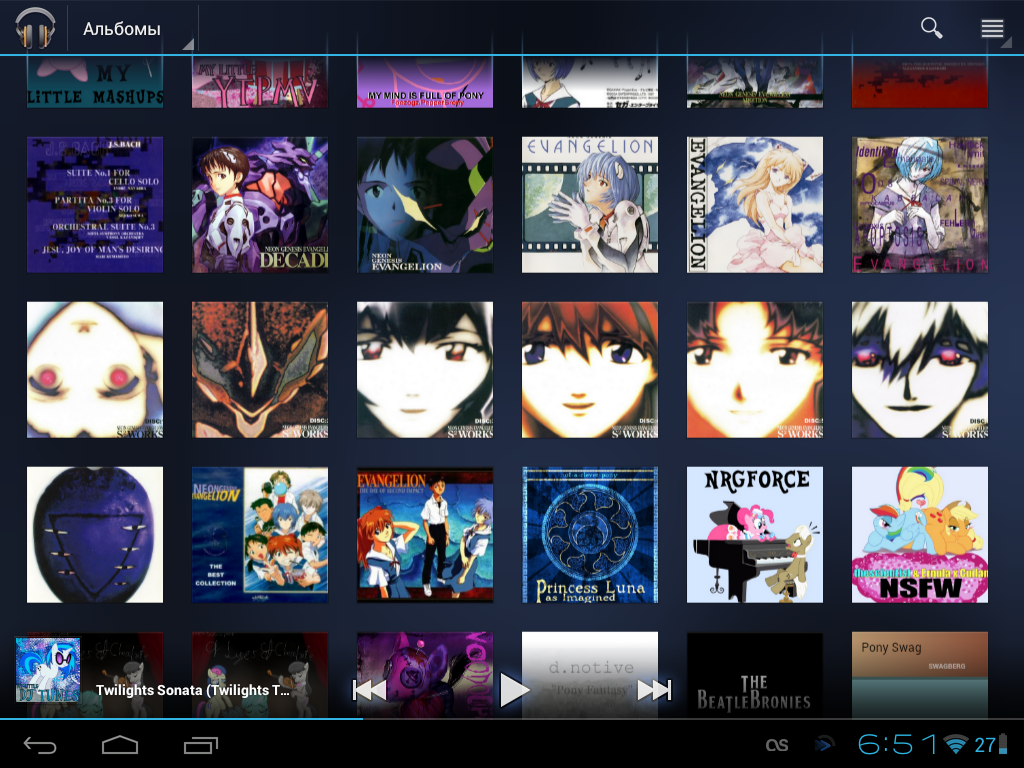This screenshot has height=768, width=1024.
Task: Click the playback progress bar
Action: (x=512, y=718)
